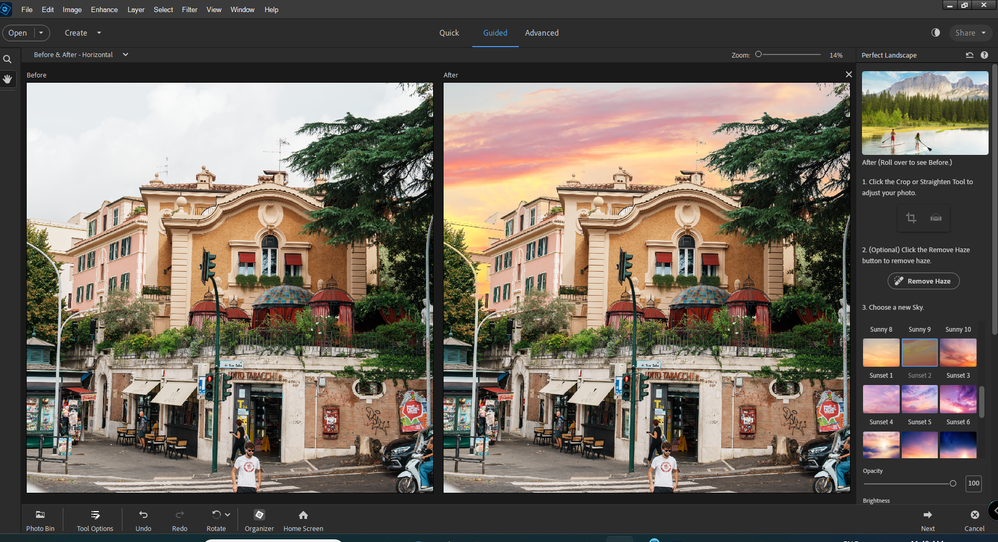Open the Edit menu

48,10
